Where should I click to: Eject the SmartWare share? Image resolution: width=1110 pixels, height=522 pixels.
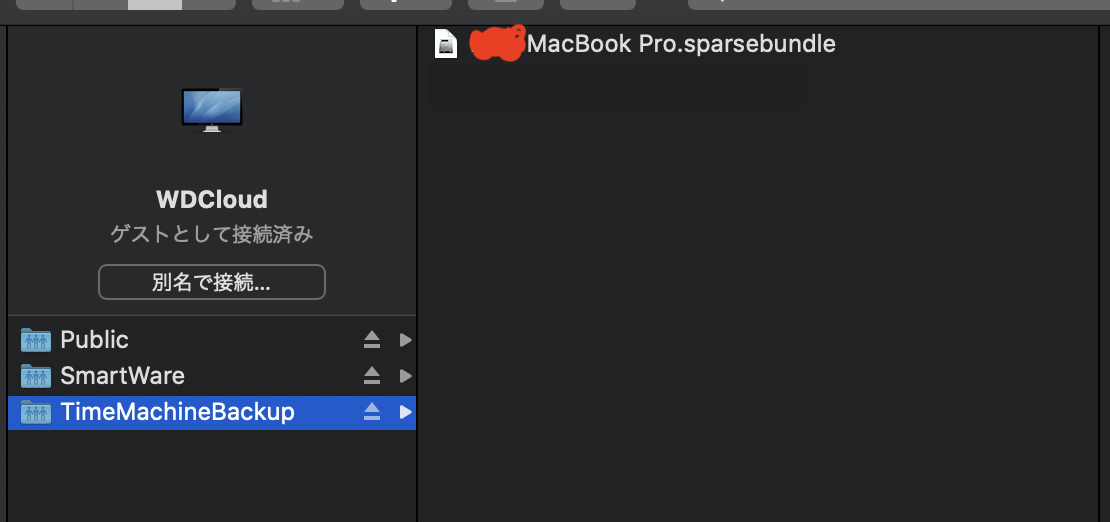tap(372, 376)
